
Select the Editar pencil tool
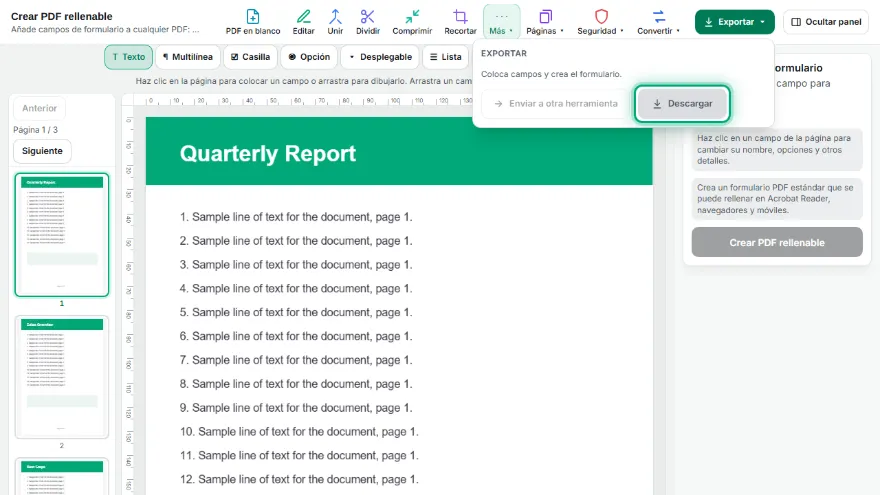(303, 22)
